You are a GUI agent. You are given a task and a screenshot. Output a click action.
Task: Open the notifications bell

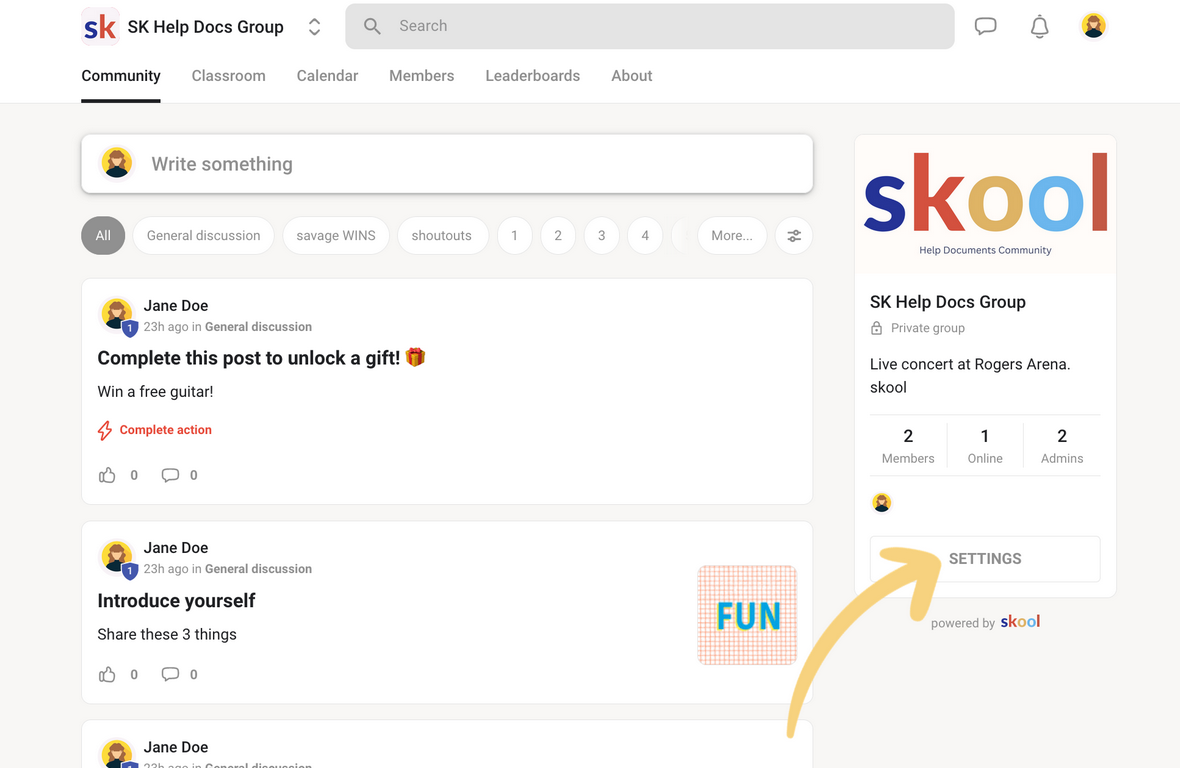[1040, 27]
